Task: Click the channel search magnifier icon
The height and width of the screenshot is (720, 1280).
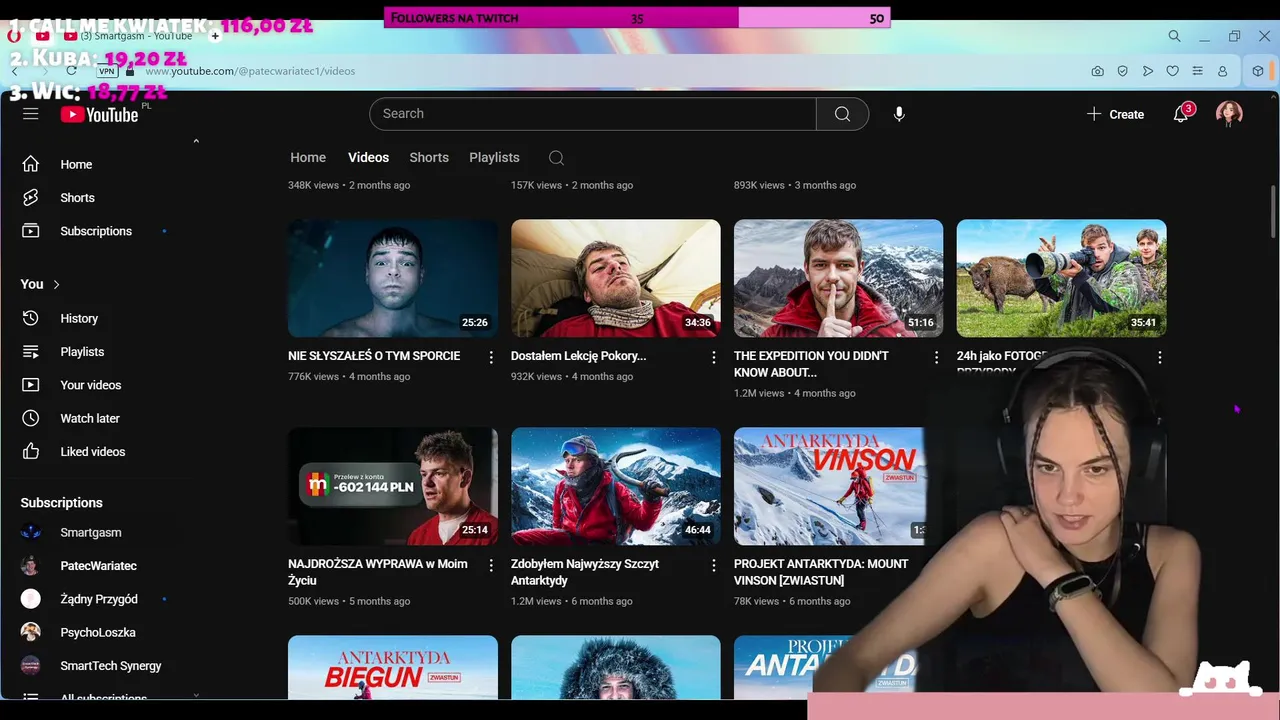Action: coord(556,158)
